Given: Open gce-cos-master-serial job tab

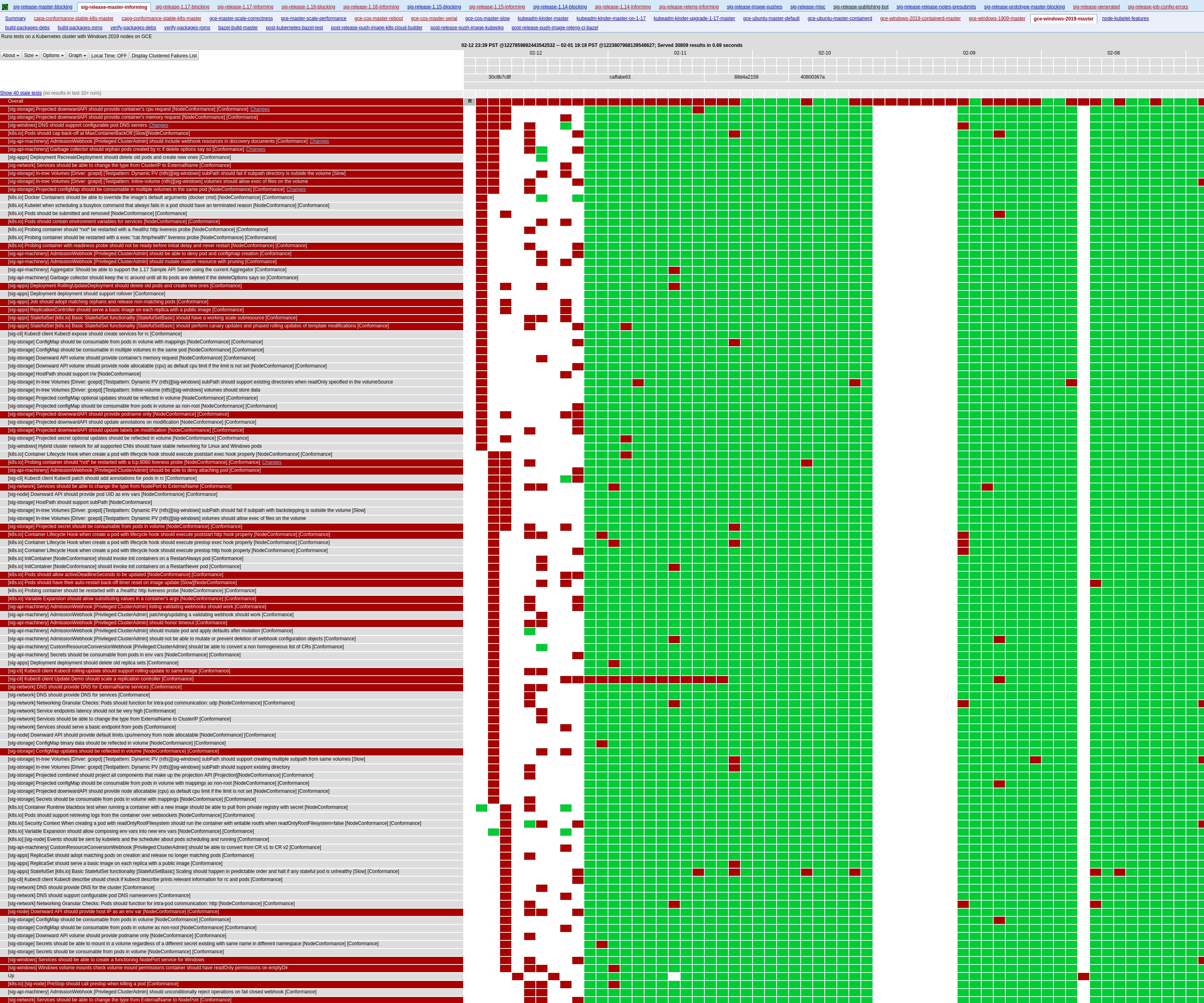Looking at the screenshot, I should [x=434, y=18].
